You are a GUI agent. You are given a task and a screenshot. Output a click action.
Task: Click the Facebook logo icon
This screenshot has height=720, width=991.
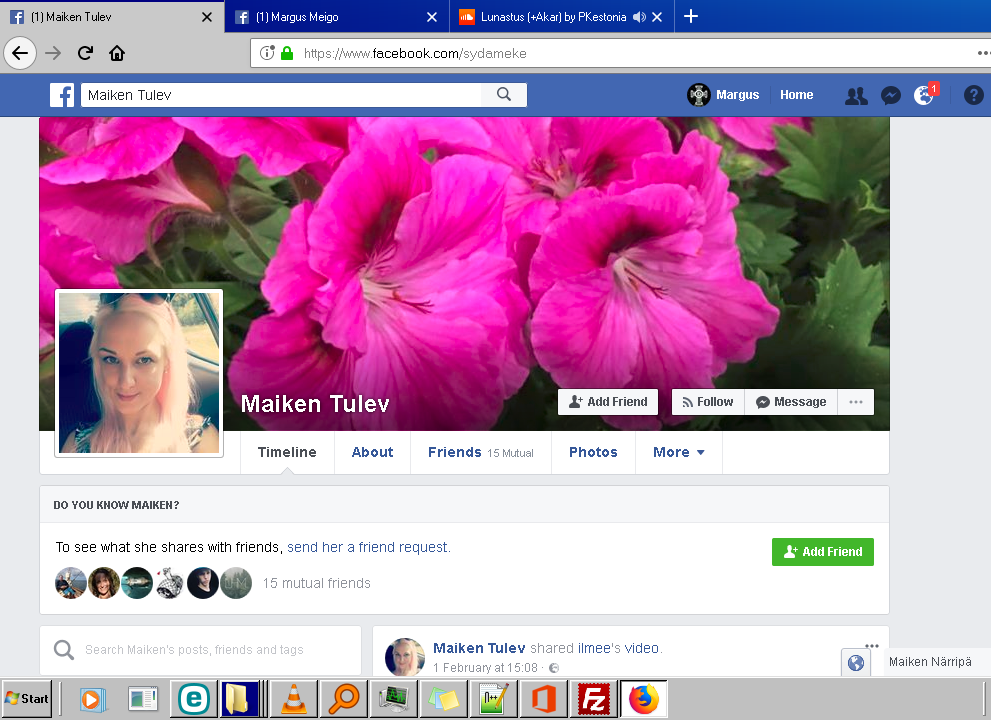click(62, 95)
